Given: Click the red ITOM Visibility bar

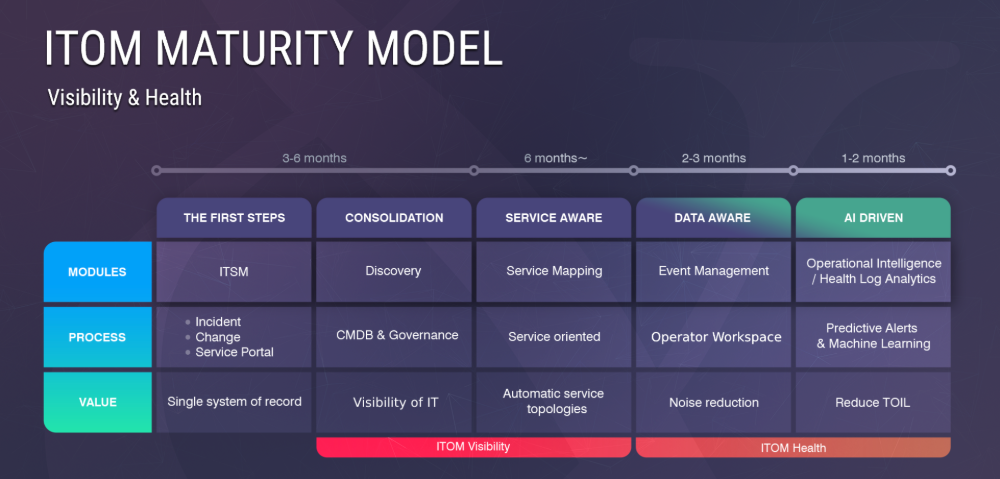Looking at the screenshot, I should pos(474,447).
